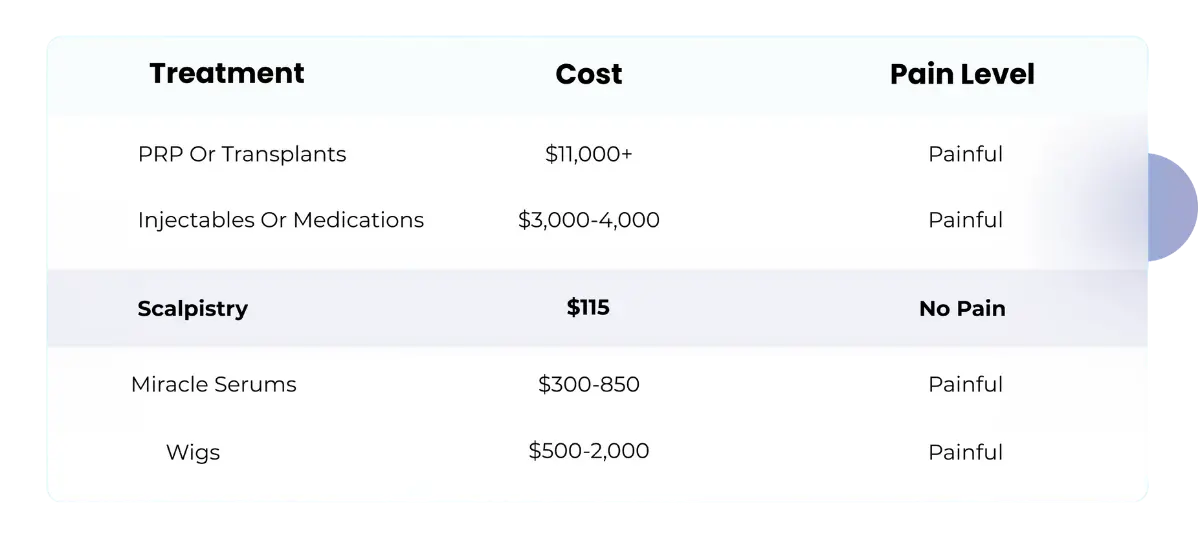Select the No Pain cell
This screenshot has height=560, width=1200.
pos(962,309)
